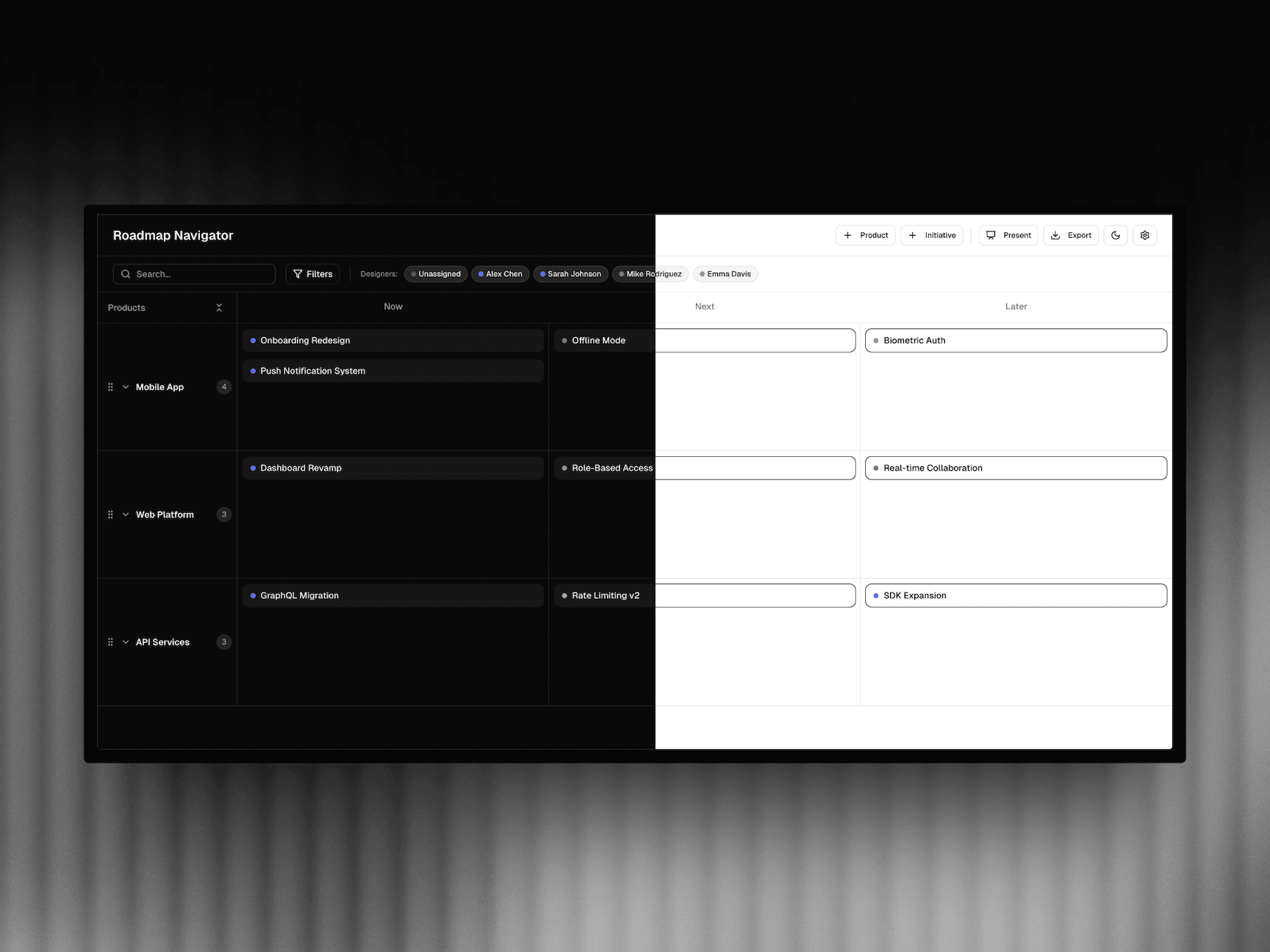Toggle dark mode using the moon icon
This screenshot has width=1270, height=952.
1115,235
